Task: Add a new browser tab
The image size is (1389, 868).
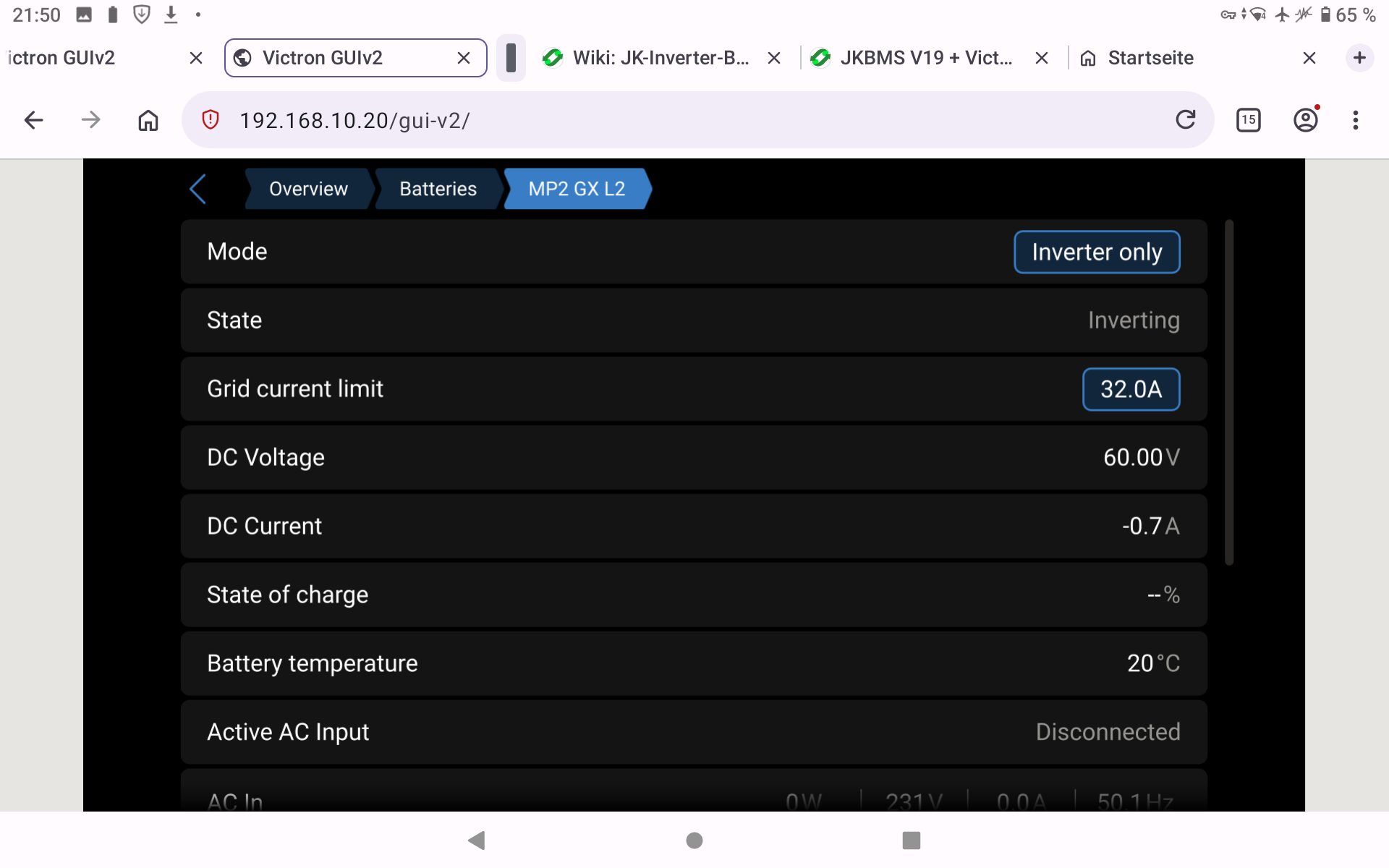Action: click(x=1359, y=58)
